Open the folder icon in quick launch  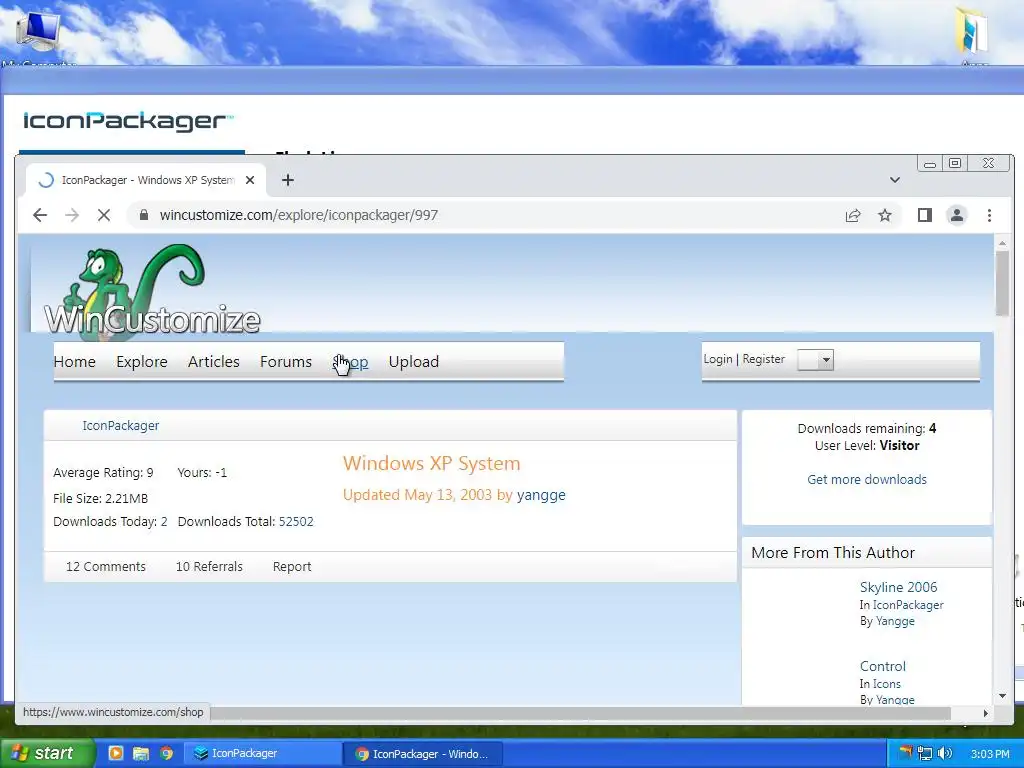tap(141, 753)
